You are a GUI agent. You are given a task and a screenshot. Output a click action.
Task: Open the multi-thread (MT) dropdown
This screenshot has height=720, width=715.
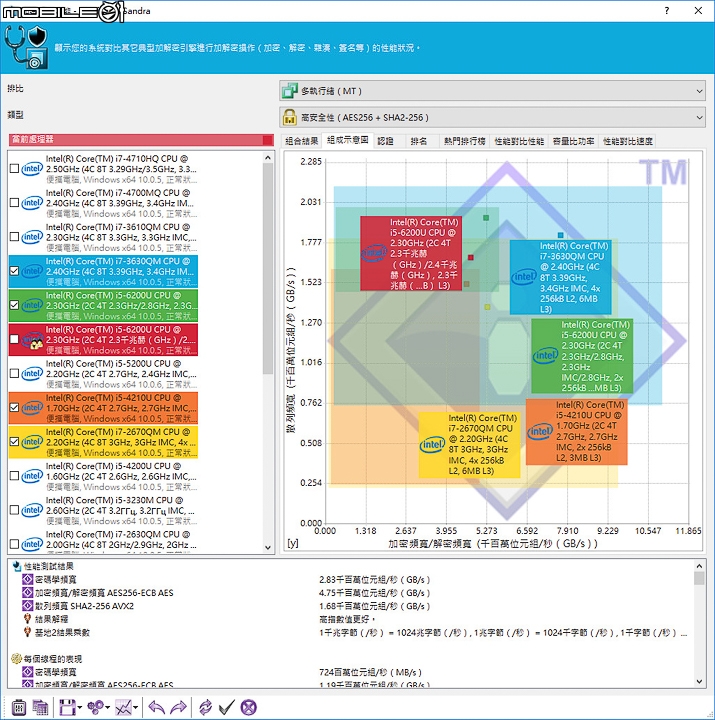coord(492,91)
